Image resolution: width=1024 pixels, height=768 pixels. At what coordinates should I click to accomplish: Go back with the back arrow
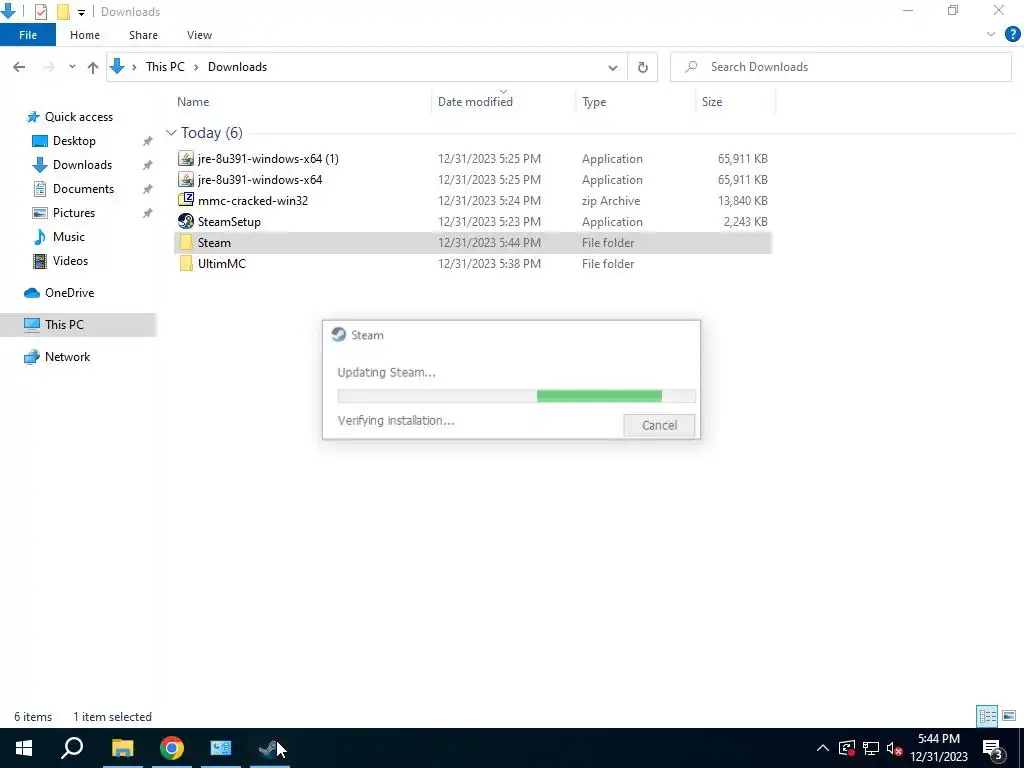(19, 67)
